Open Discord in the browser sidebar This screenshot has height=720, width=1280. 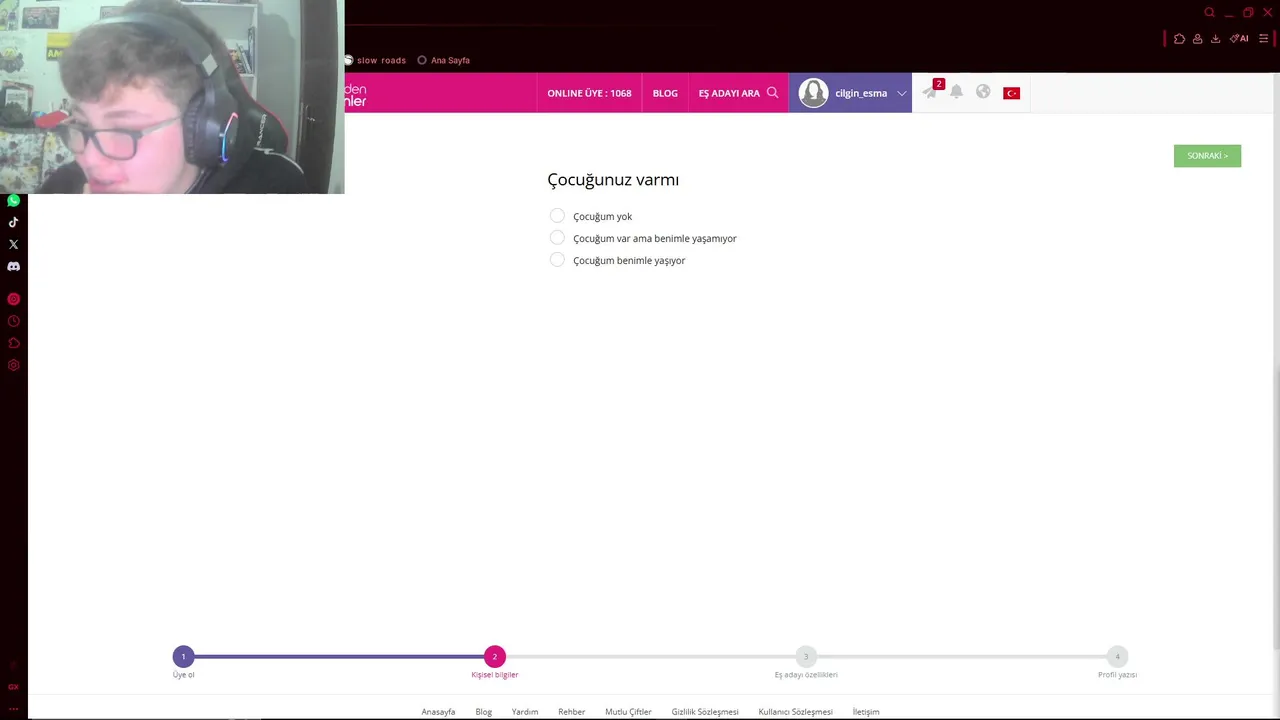point(13,266)
